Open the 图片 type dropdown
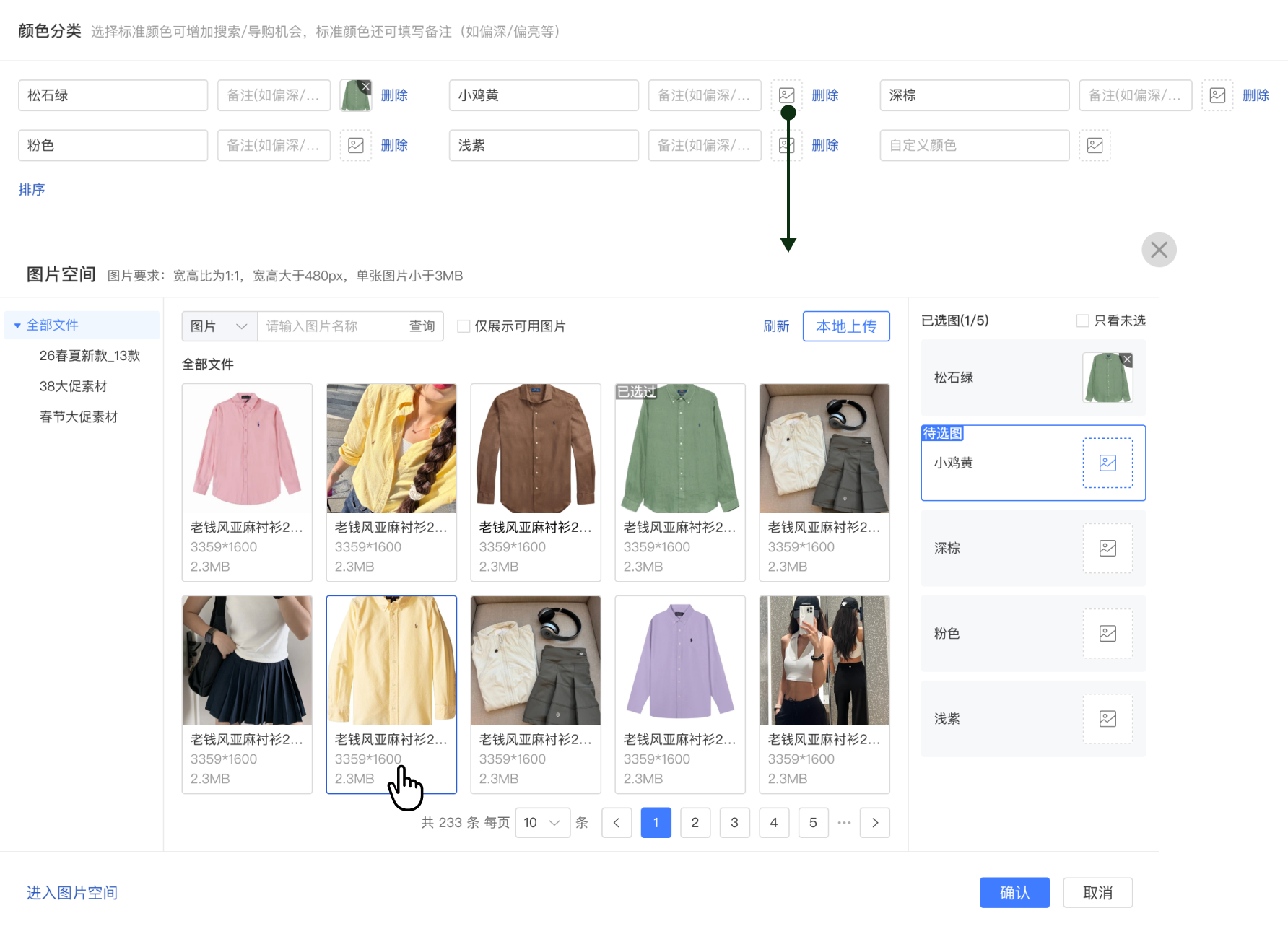The height and width of the screenshot is (934, 1288). (x=219, y=326)
